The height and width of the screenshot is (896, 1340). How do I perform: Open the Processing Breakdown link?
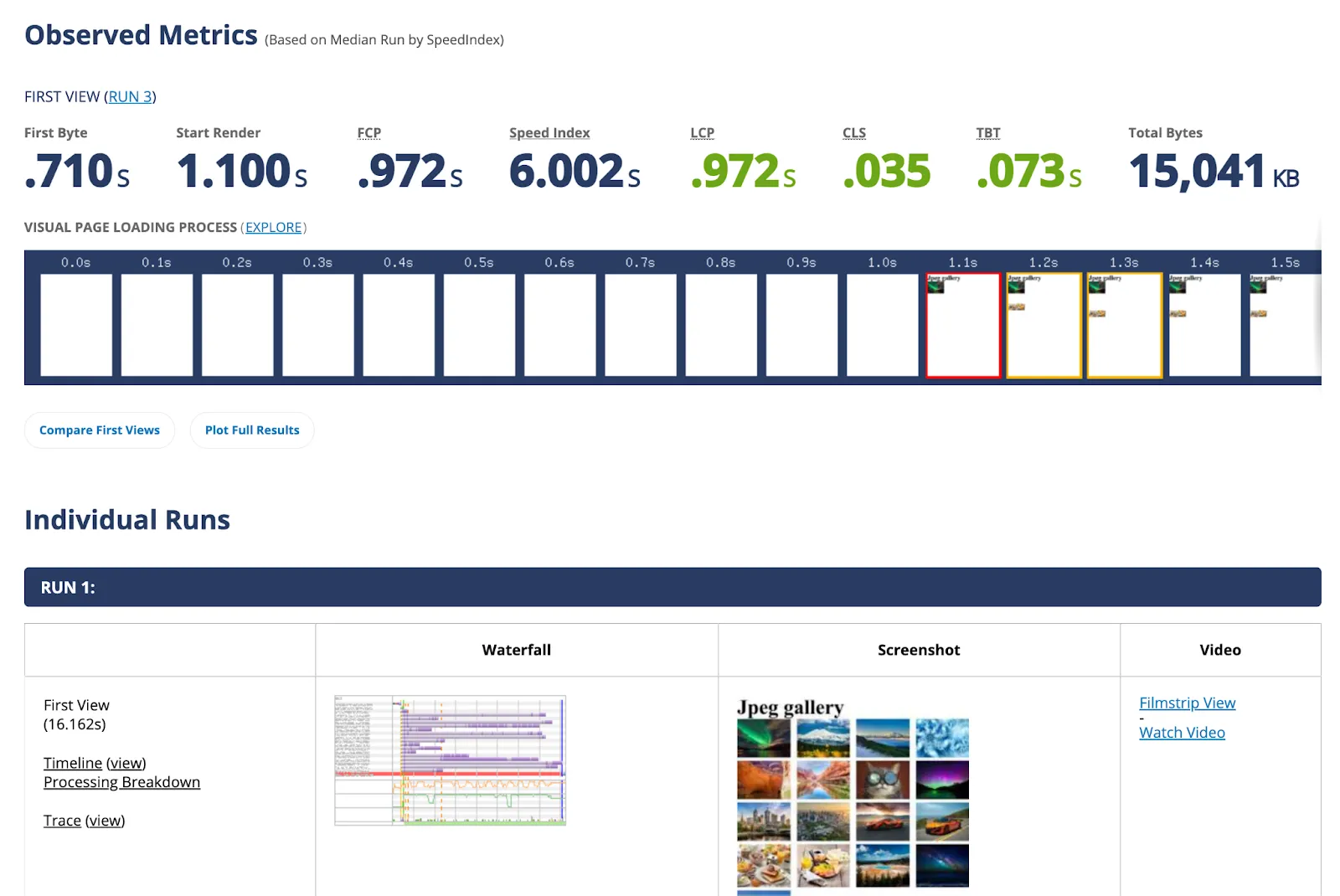(122, 783)
